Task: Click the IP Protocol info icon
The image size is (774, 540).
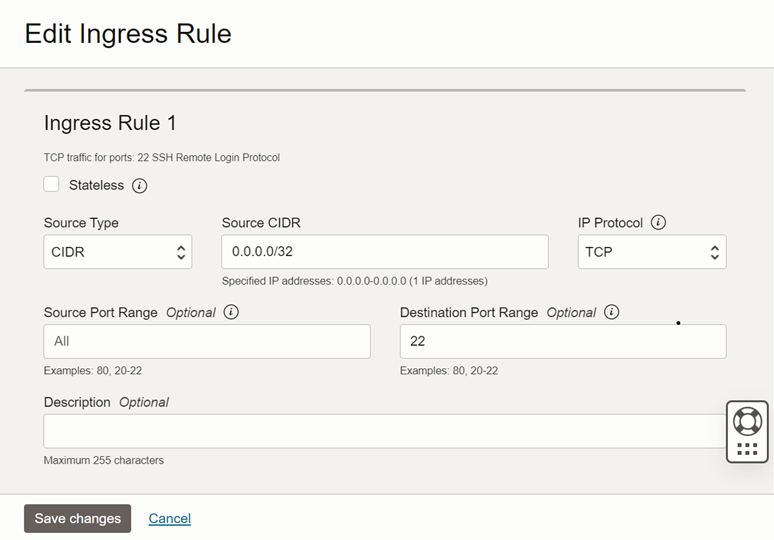Action: click(658, 222)
